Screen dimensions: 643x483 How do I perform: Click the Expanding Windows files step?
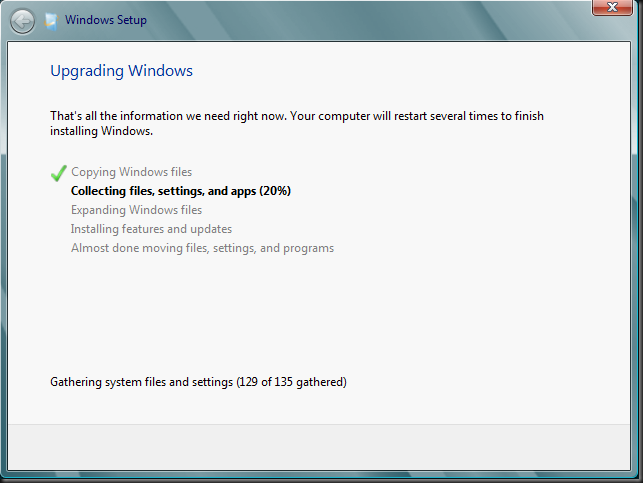136,210
